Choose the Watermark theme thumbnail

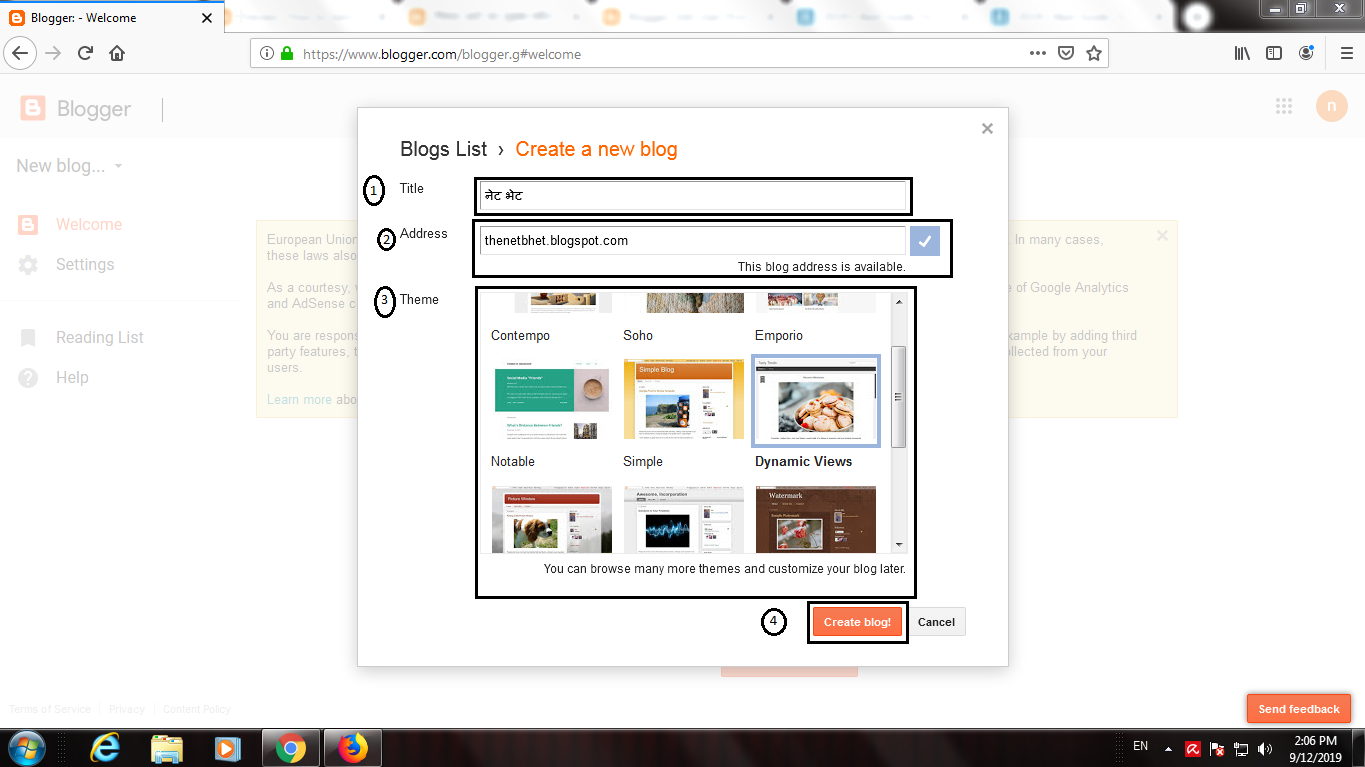click(x=816, y=519)
